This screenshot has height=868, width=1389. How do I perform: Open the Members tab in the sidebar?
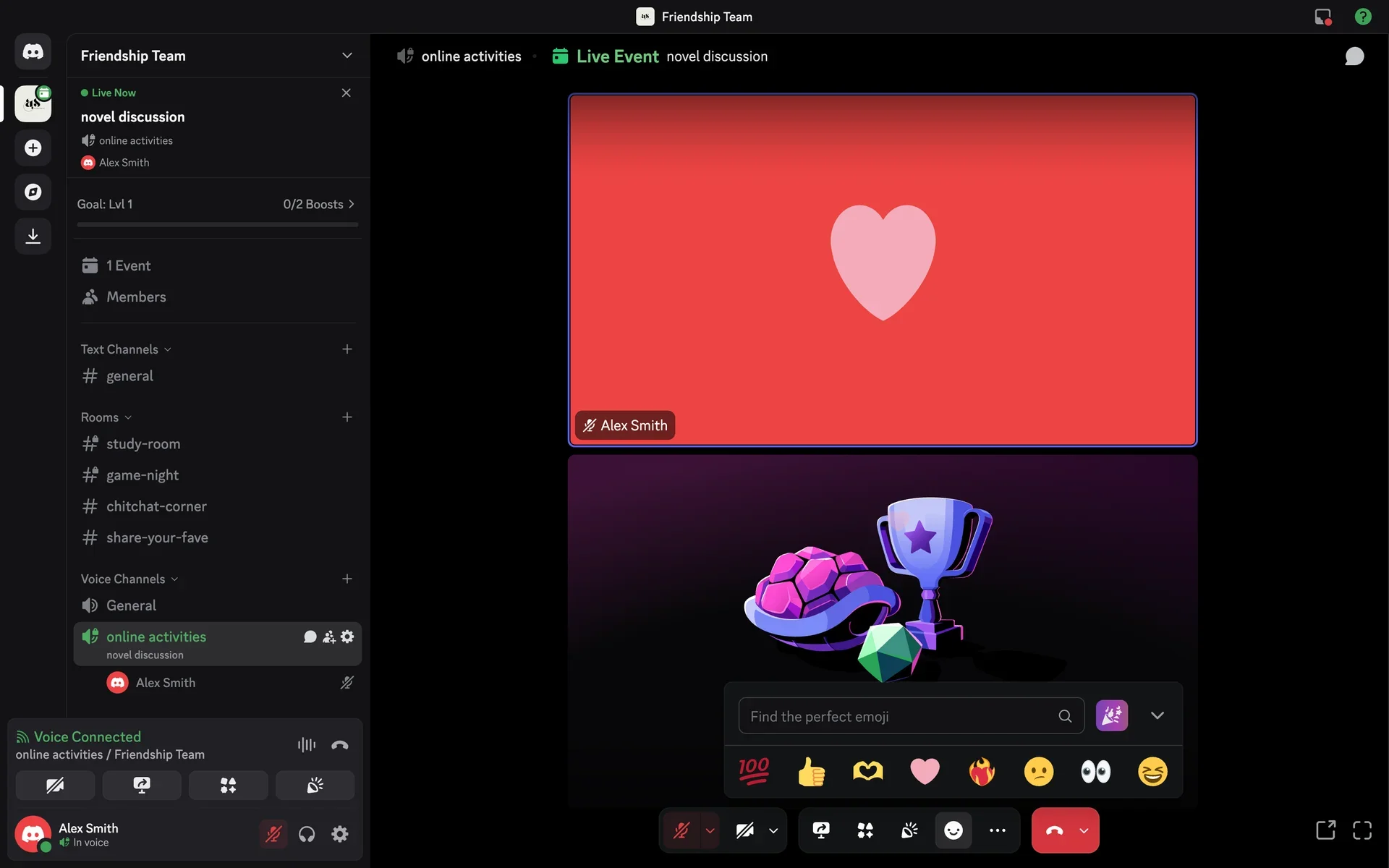pos(135,297)
